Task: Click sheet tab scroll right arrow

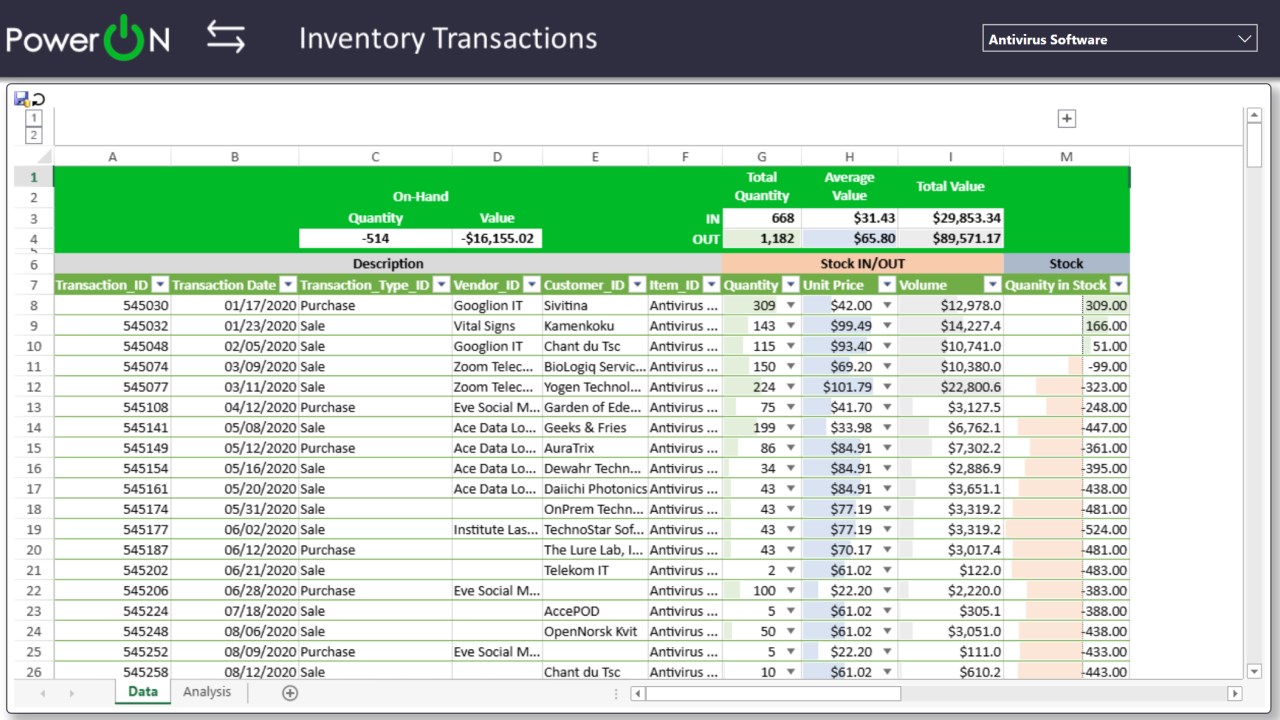Action: pyautogui.click(x=71, y=693)
